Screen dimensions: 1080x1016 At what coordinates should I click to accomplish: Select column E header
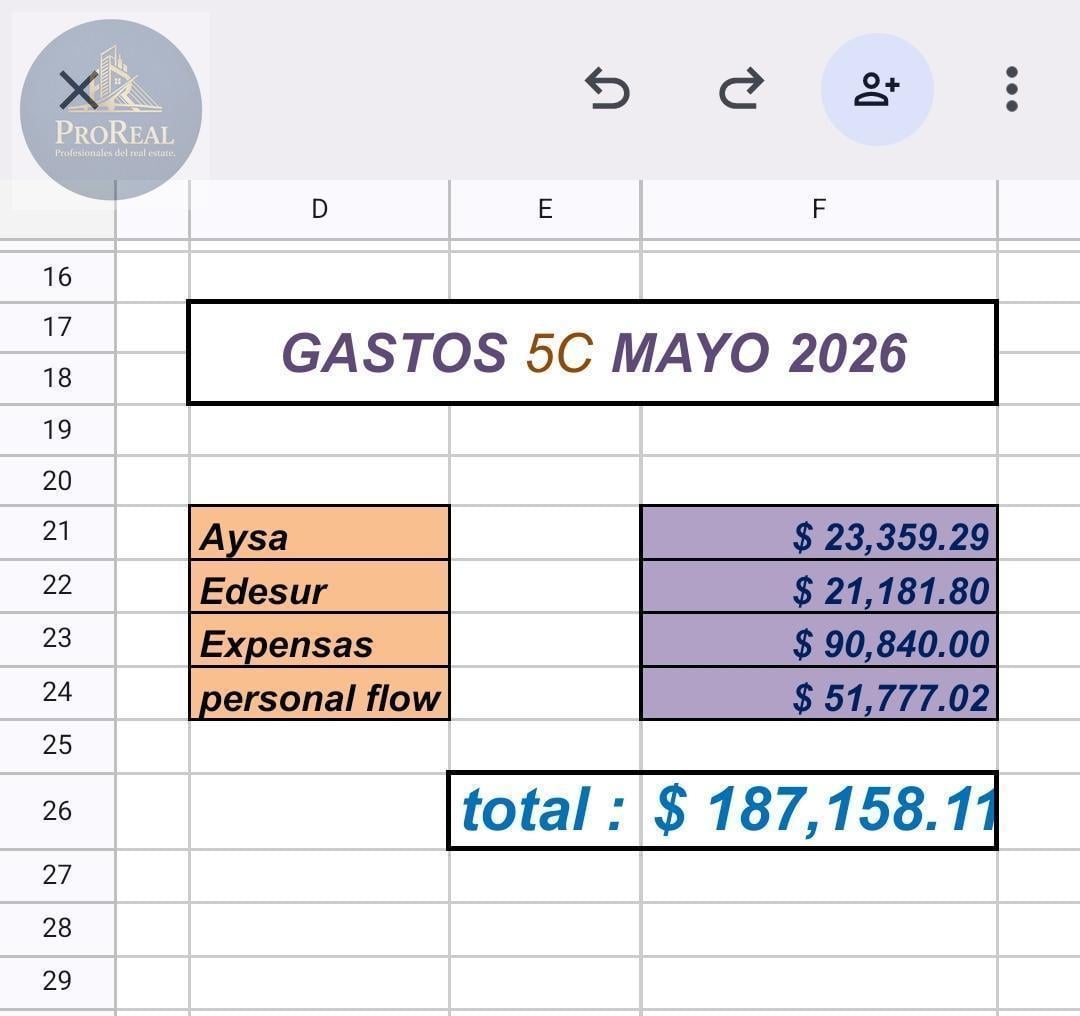545,209
